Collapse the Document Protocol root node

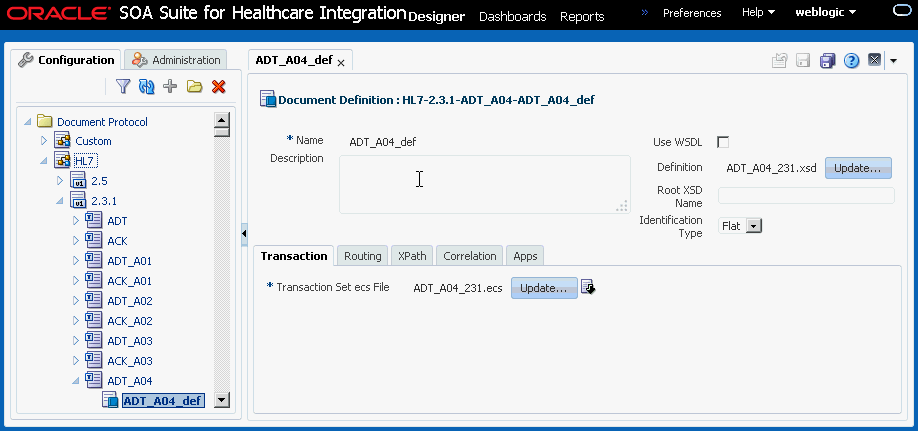coord(28,122)
